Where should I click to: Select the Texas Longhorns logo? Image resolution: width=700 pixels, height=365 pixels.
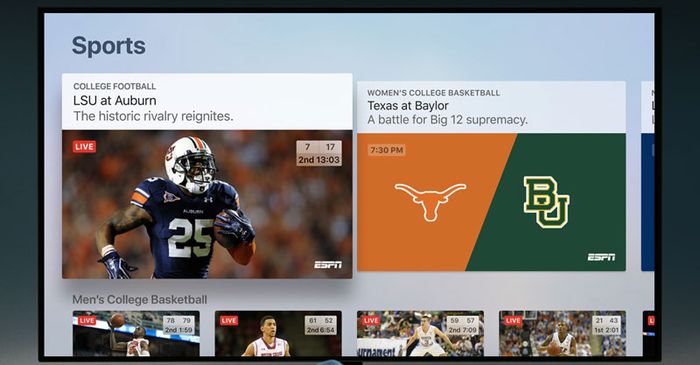(x=430, y=201)
